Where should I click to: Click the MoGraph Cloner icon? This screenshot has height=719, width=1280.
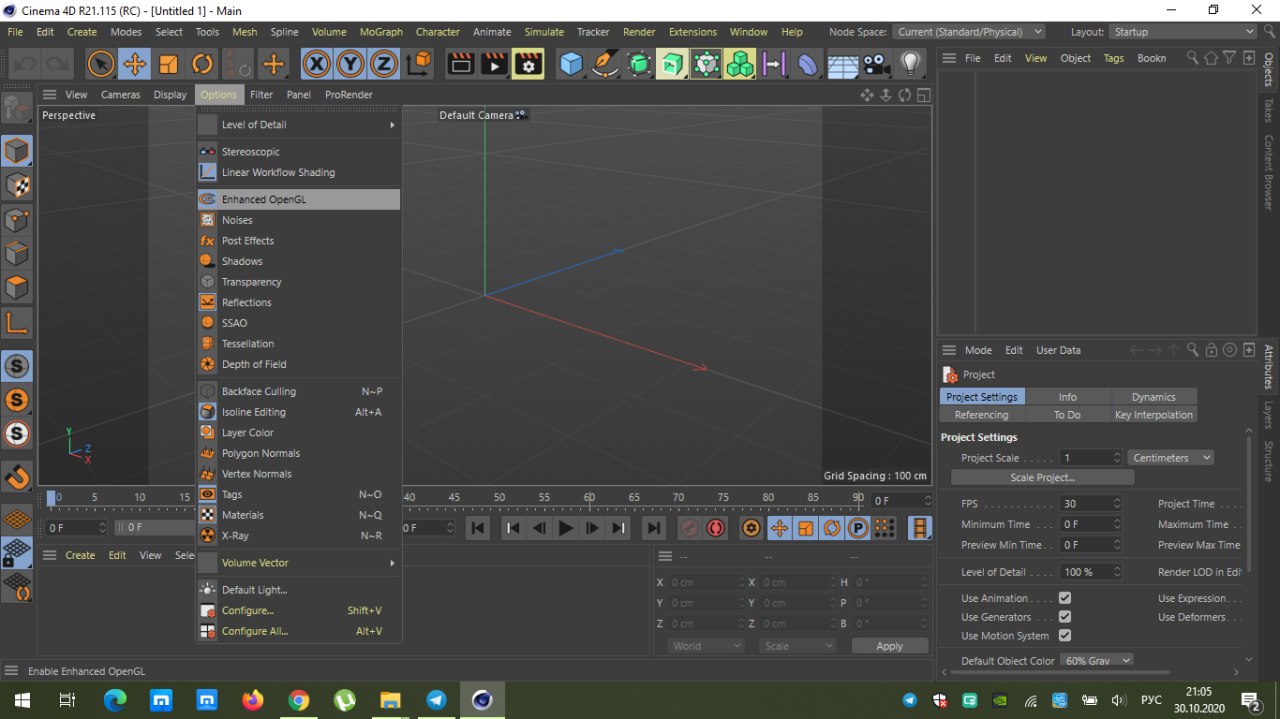[x=740, y=65]
